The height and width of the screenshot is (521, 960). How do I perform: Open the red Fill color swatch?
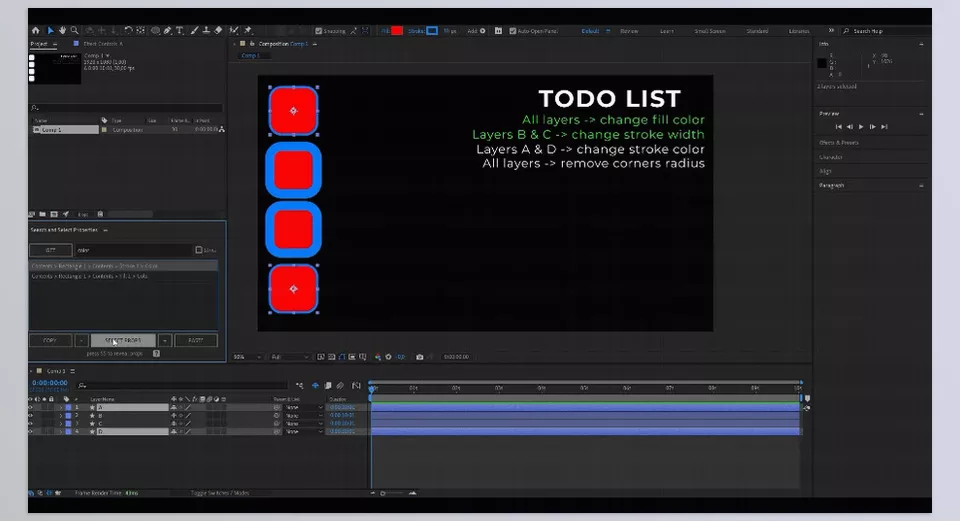click(397, 31)
